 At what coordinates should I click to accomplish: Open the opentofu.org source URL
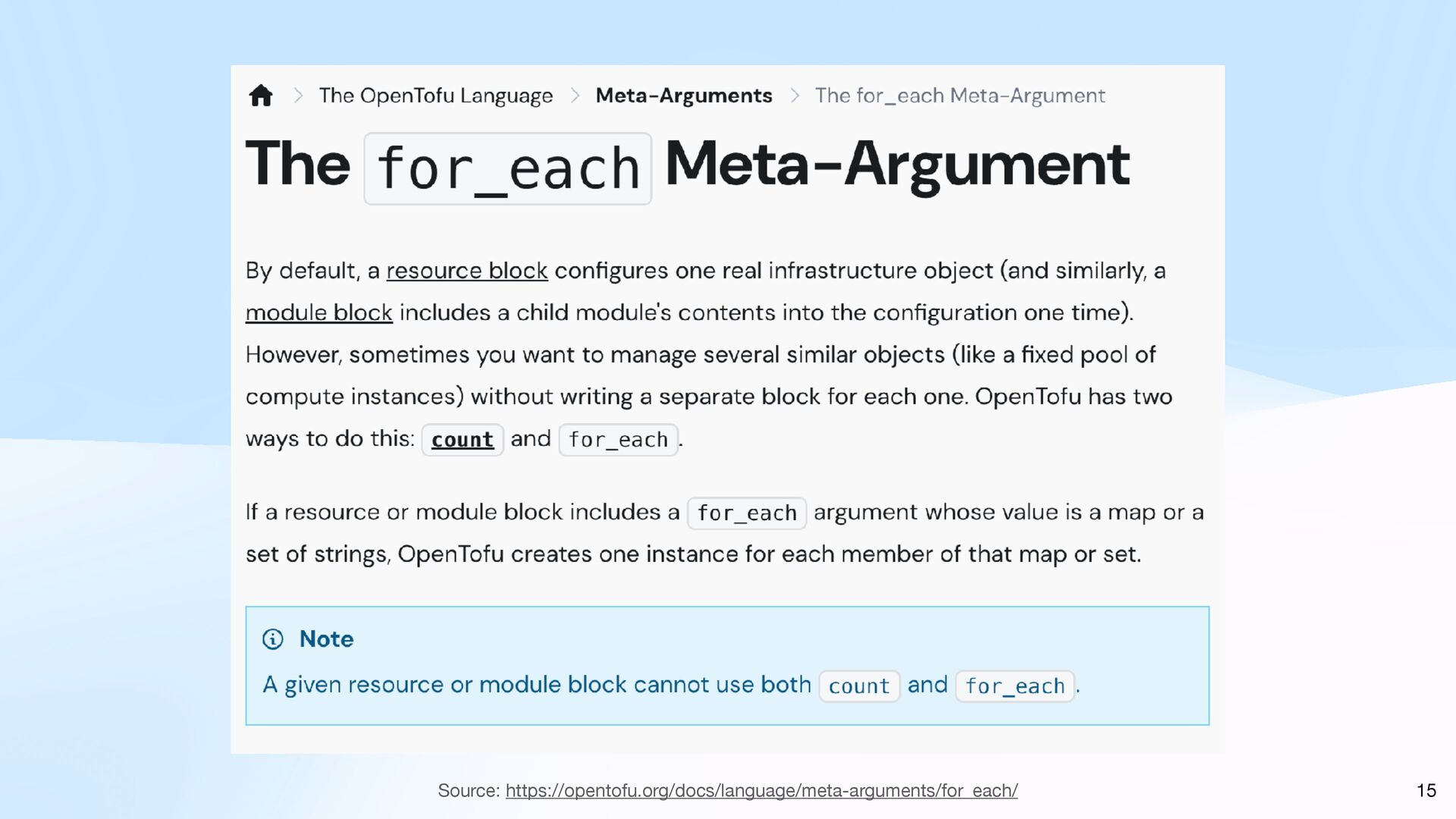click(761, 790)
